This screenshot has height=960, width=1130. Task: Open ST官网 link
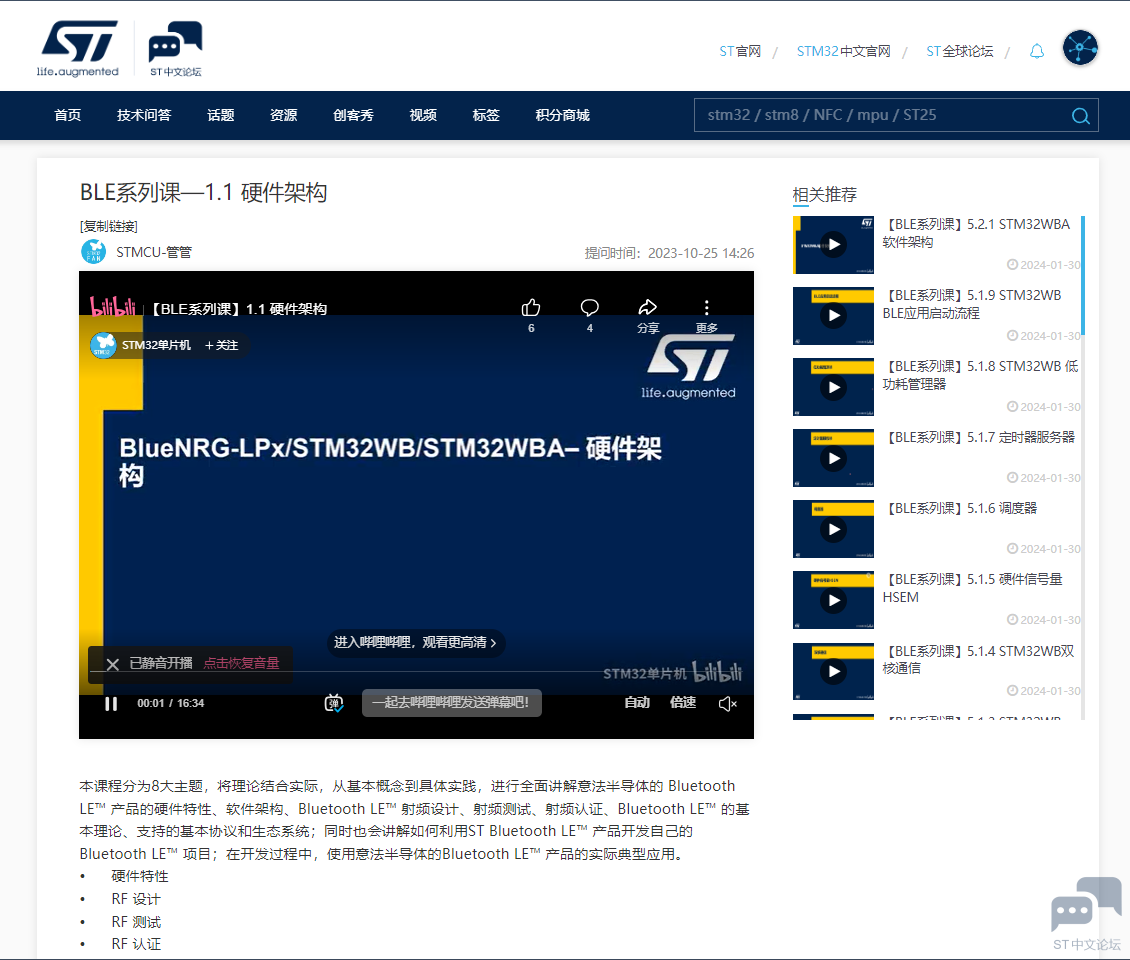pyautogui.click(x=740, y=51)
